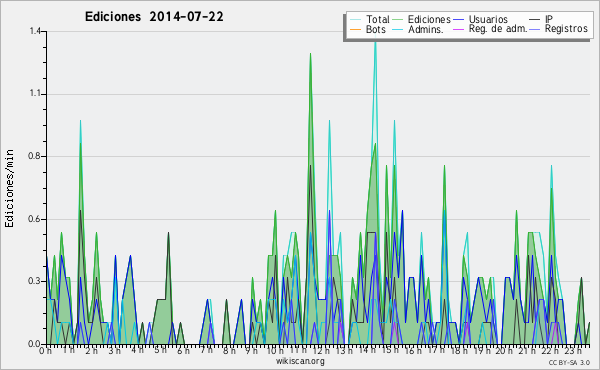This screenshot has width=600, height=370.
Task: Click the 1.4 y-axis value
Action: [x=35, y=31]
